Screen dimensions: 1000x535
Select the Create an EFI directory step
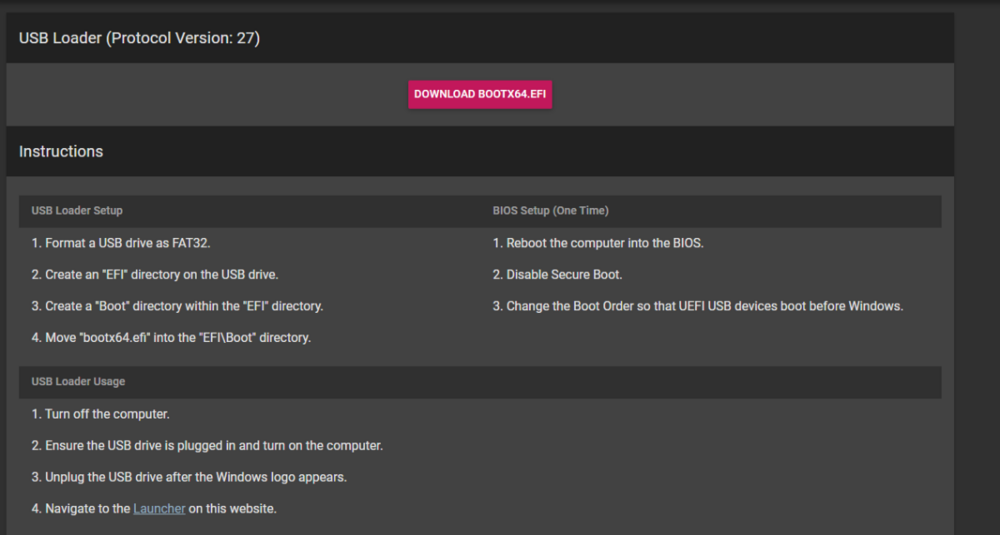click(x=154, y=275)
